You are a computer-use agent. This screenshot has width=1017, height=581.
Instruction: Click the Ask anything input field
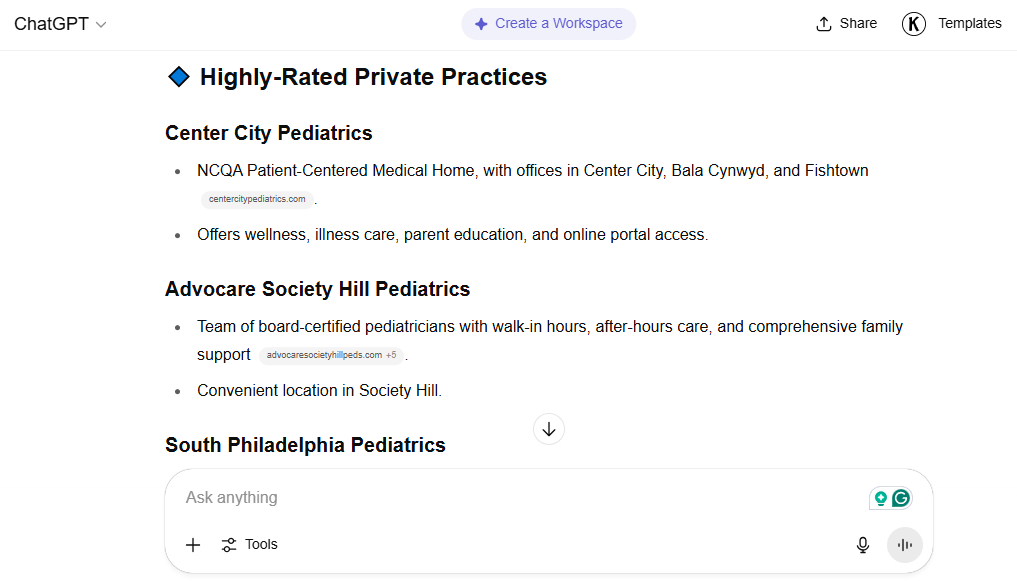519,497
